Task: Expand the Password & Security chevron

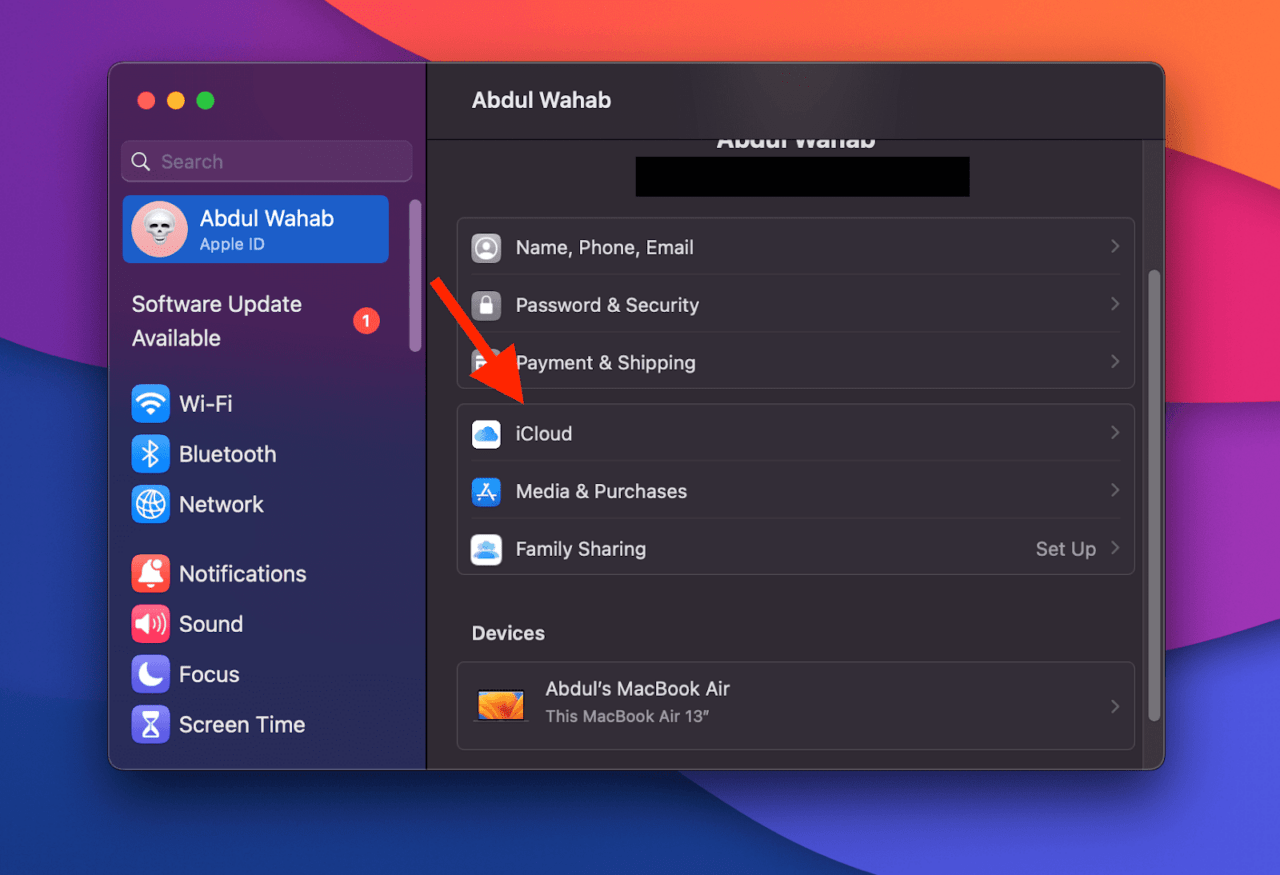Action: [1114, 304]
